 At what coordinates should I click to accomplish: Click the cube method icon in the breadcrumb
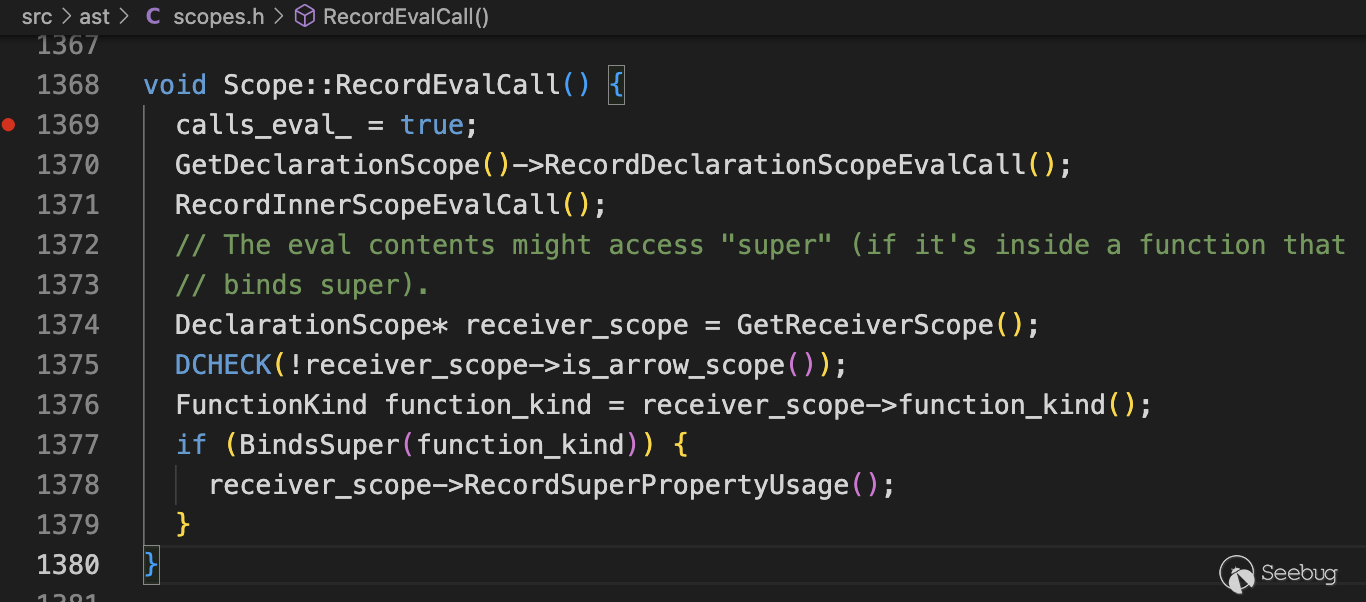(x=305, y=17)
